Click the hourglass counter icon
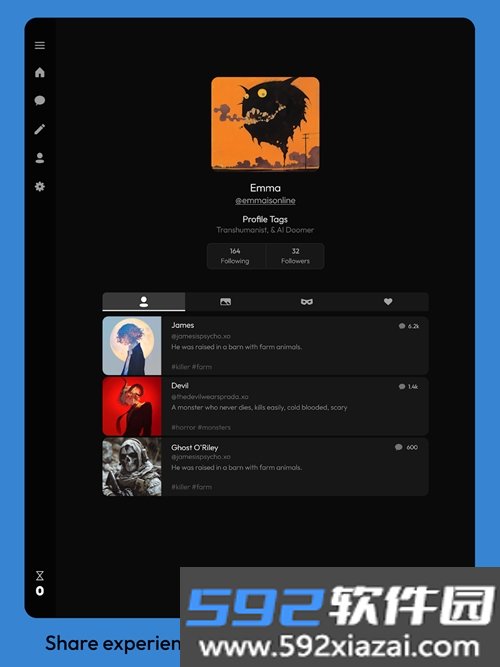Screen dimensions: 500x667 [x=40, y=576]
